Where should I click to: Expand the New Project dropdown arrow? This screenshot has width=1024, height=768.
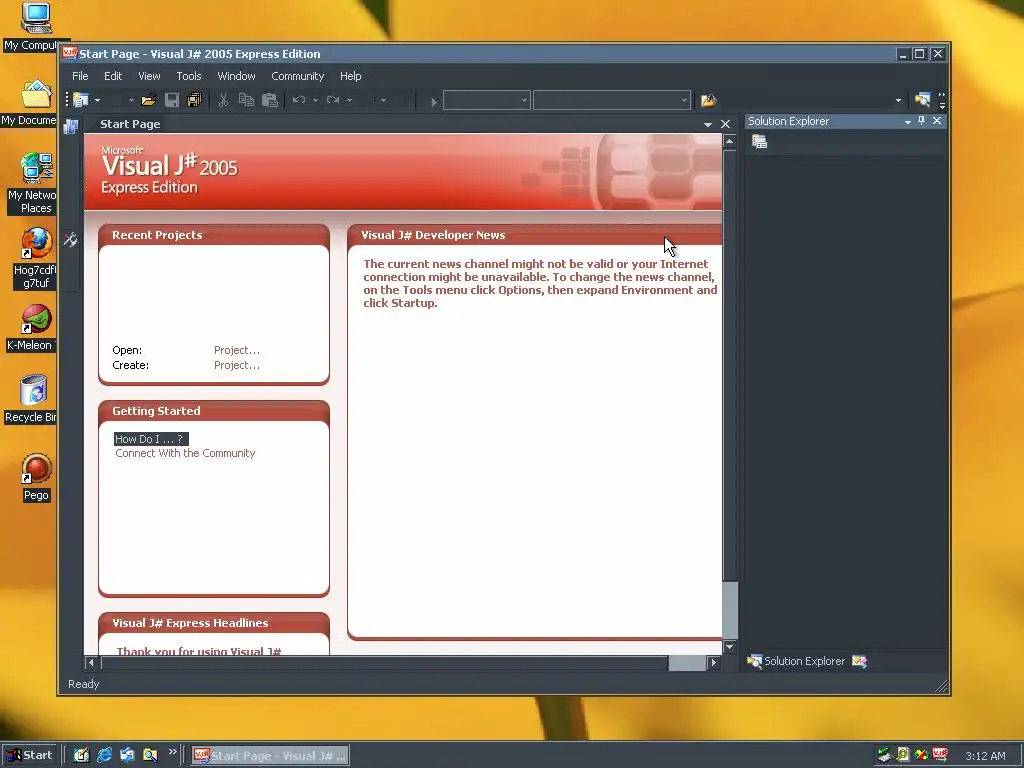(x=97, y=101)
